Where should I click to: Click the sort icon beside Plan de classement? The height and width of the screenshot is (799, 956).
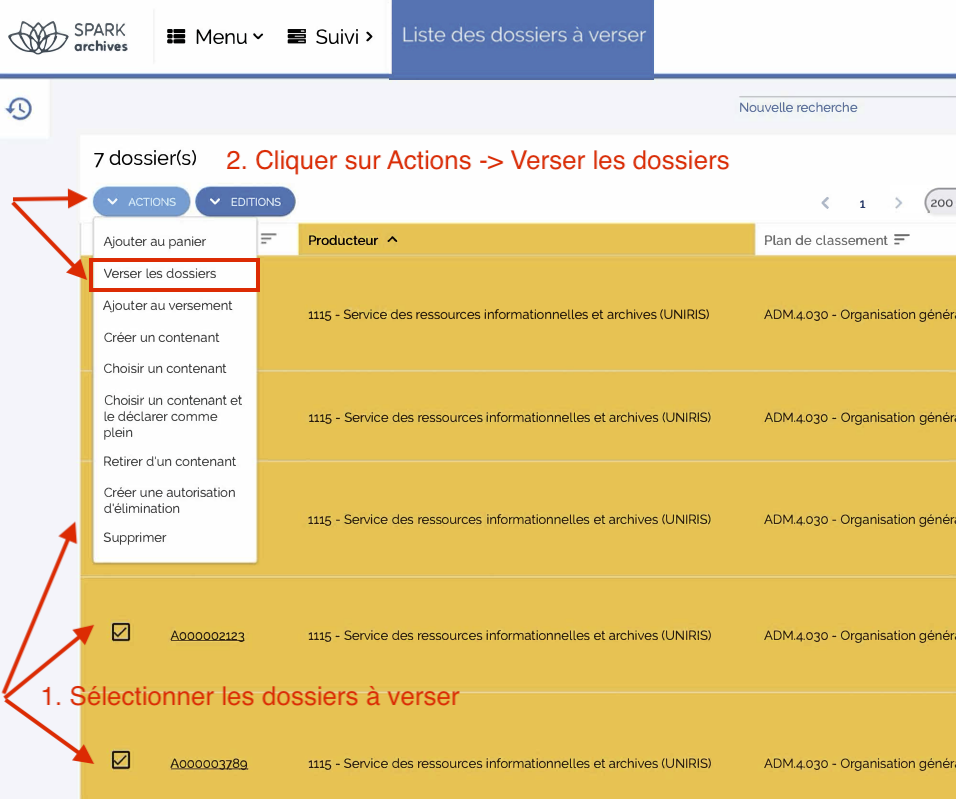tap(902, 240)
